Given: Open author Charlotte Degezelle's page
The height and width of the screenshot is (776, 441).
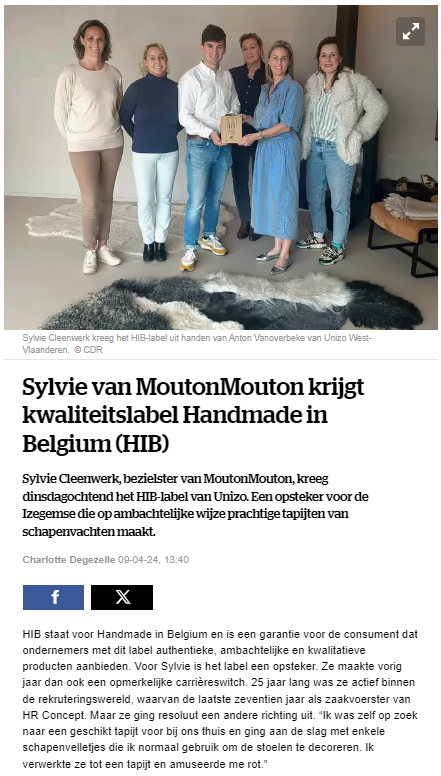Looking at the screenshot, I should pyautogui.click(x=69, y=560).
